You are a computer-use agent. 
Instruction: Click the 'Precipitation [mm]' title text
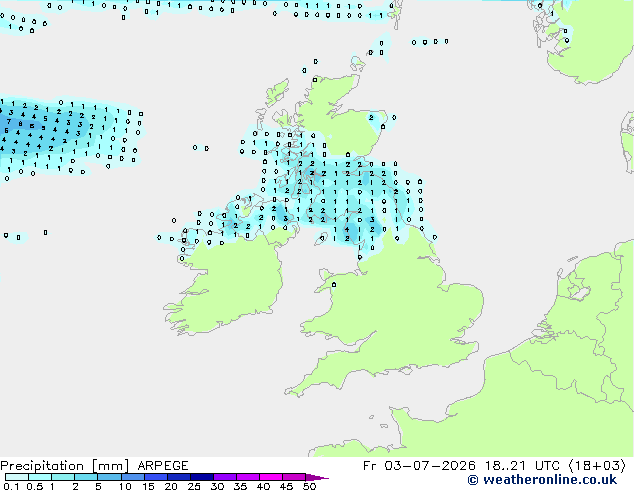click(65, 466)
